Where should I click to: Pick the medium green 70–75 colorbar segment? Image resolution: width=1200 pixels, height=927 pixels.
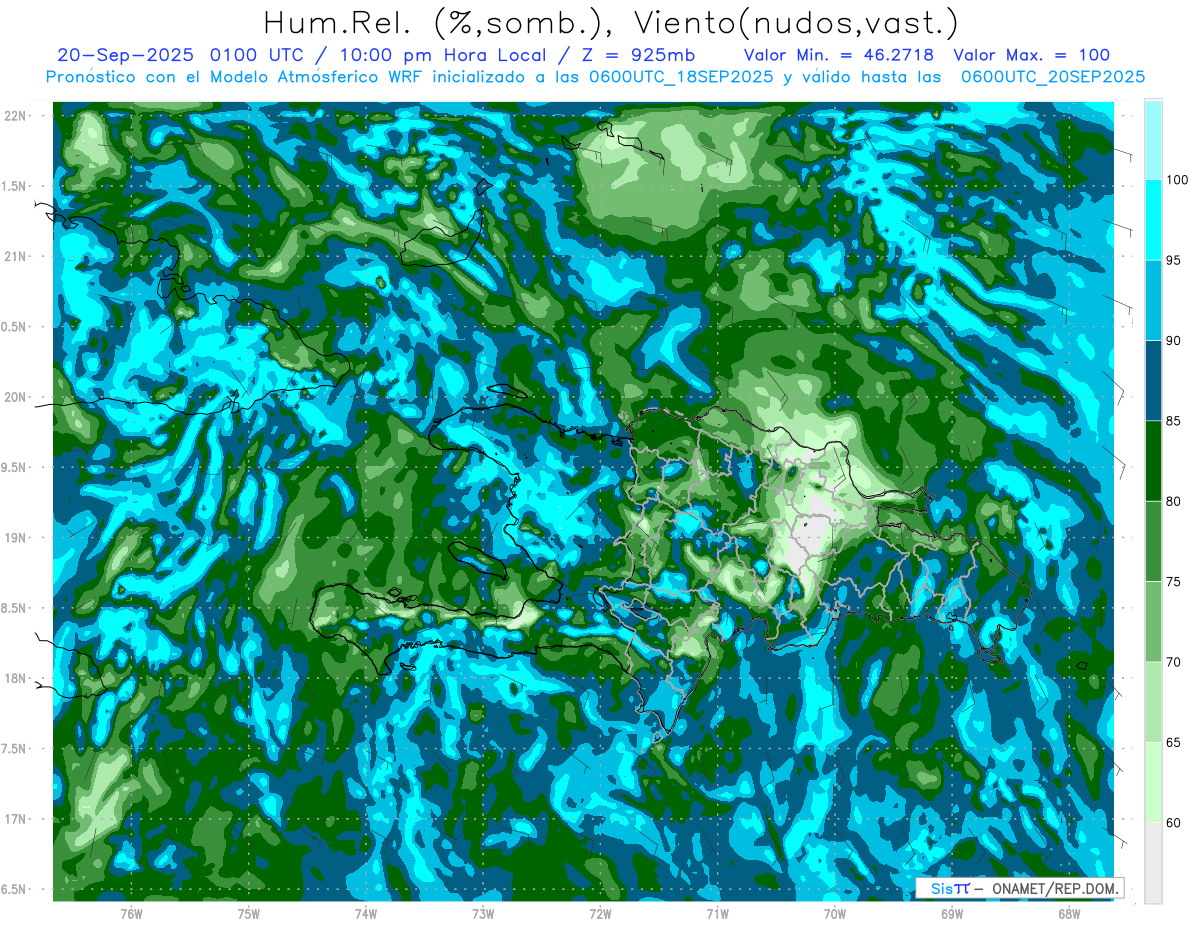point(1153,622)
